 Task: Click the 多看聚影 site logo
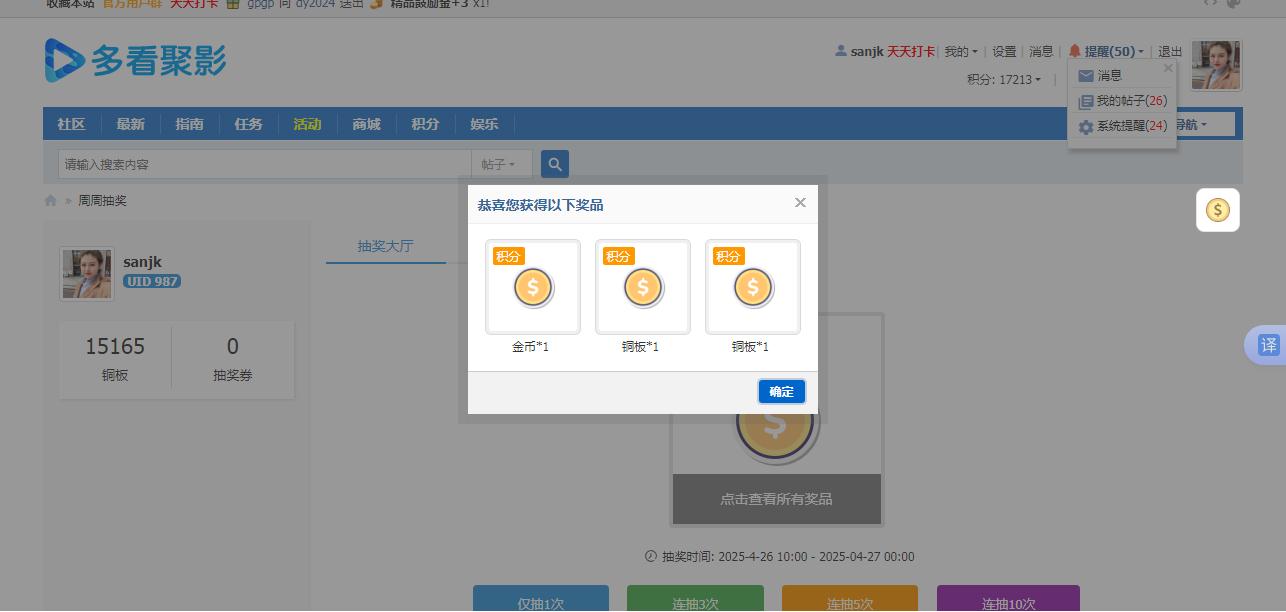coord(135,60)
